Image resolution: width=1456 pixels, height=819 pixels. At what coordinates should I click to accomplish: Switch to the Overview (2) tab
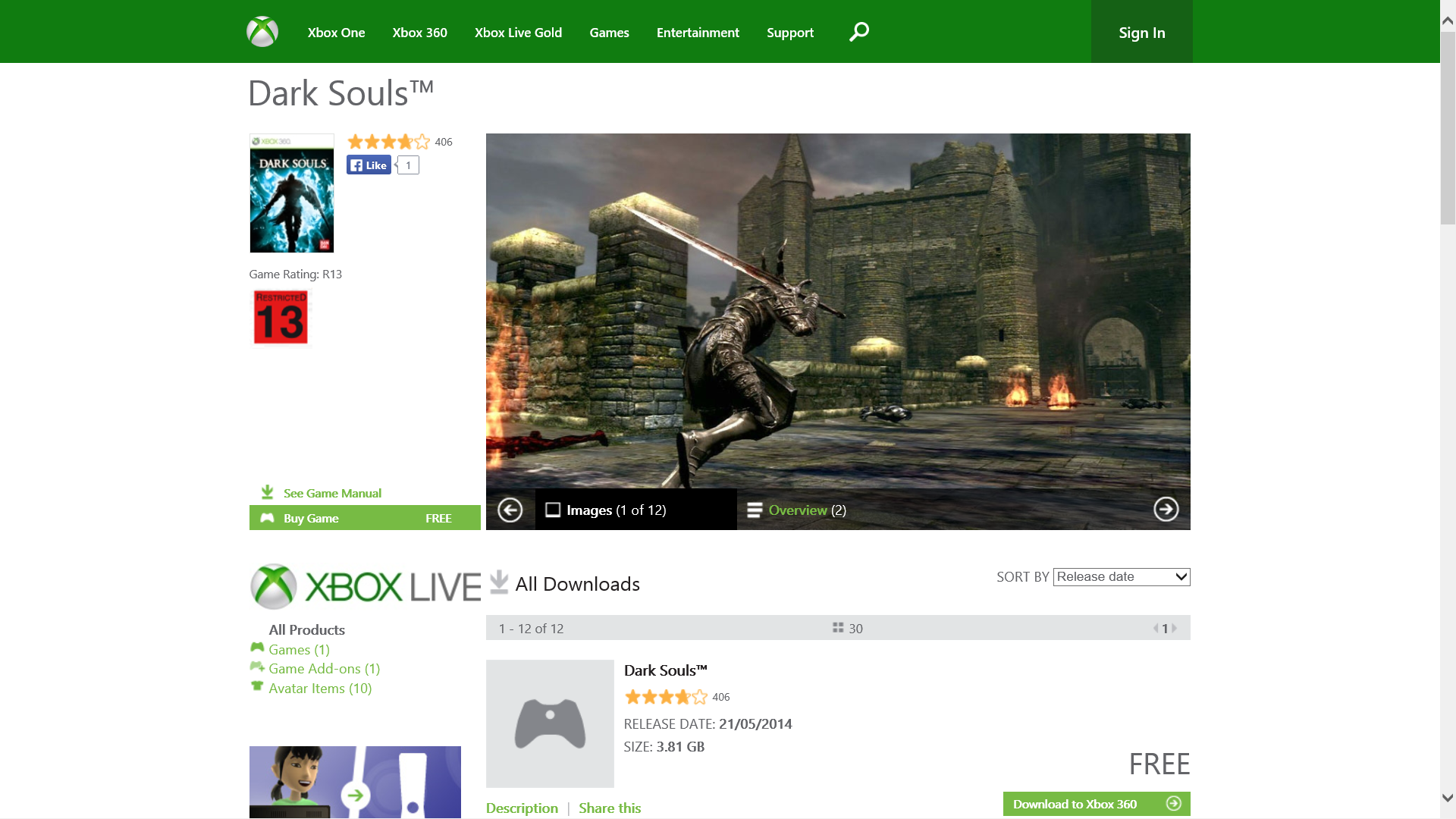[796, 510]
